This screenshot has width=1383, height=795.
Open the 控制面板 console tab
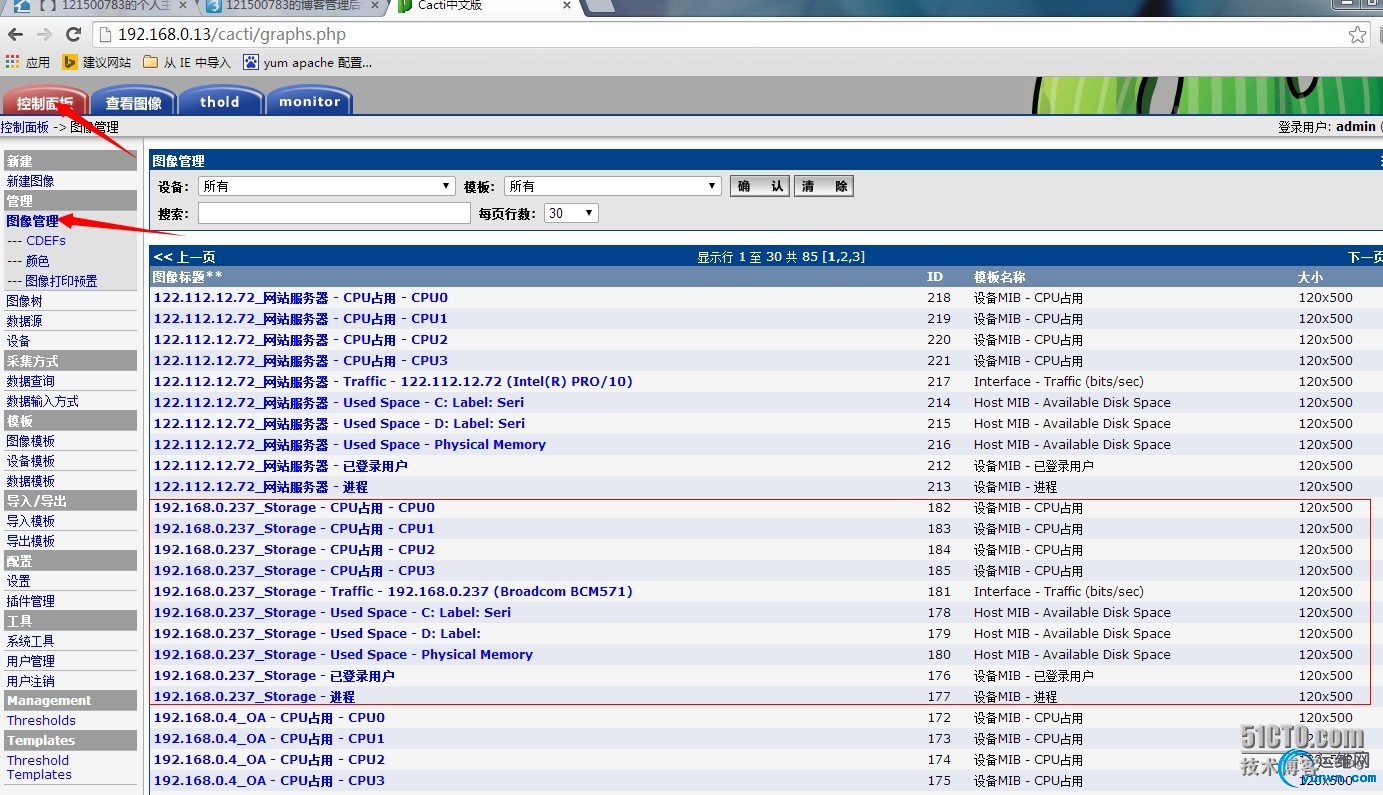point(45,102)
